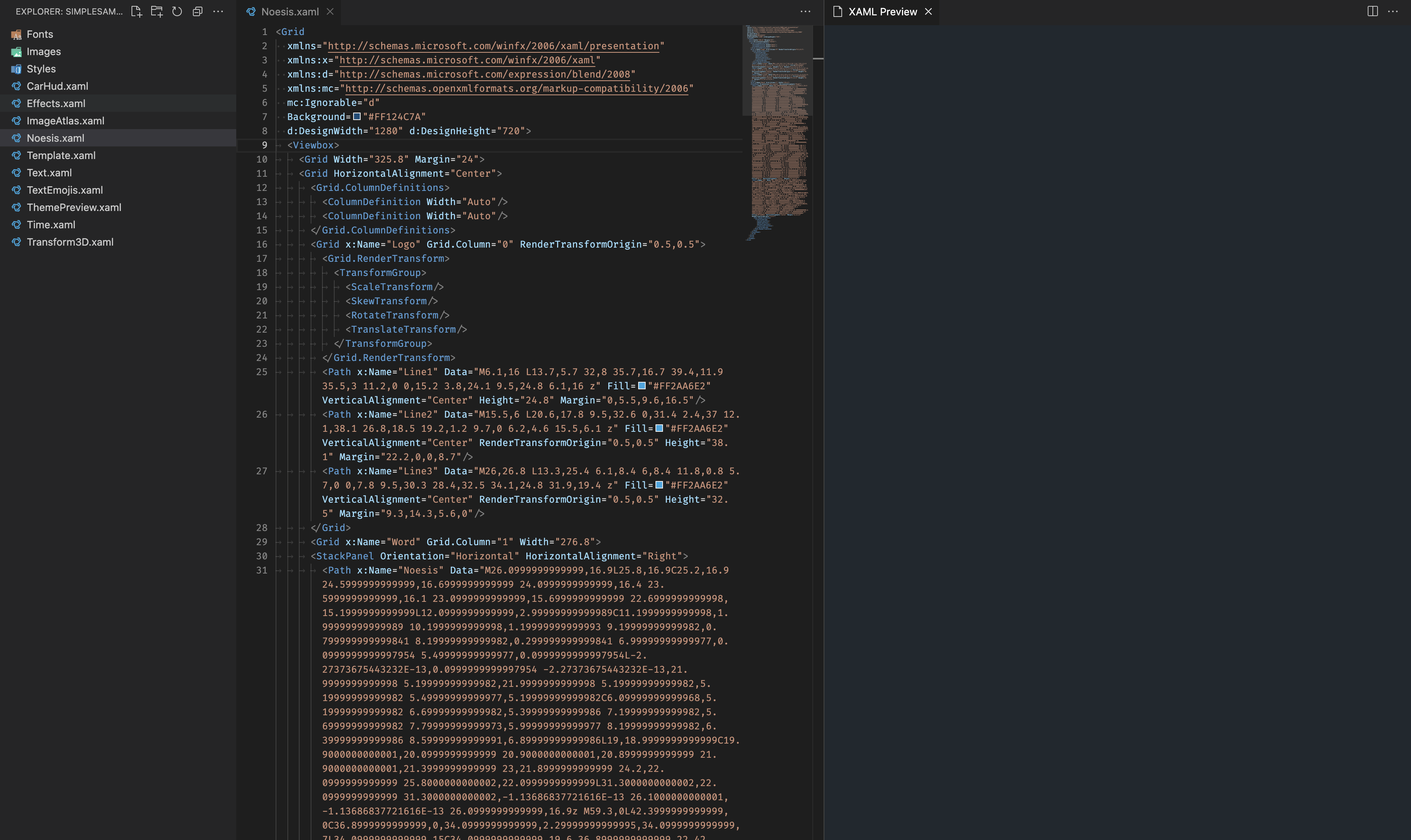Viewport: 1411px width, 840px height.
Task: Click the TransformGroup opening tag
Action: (380, 272)
